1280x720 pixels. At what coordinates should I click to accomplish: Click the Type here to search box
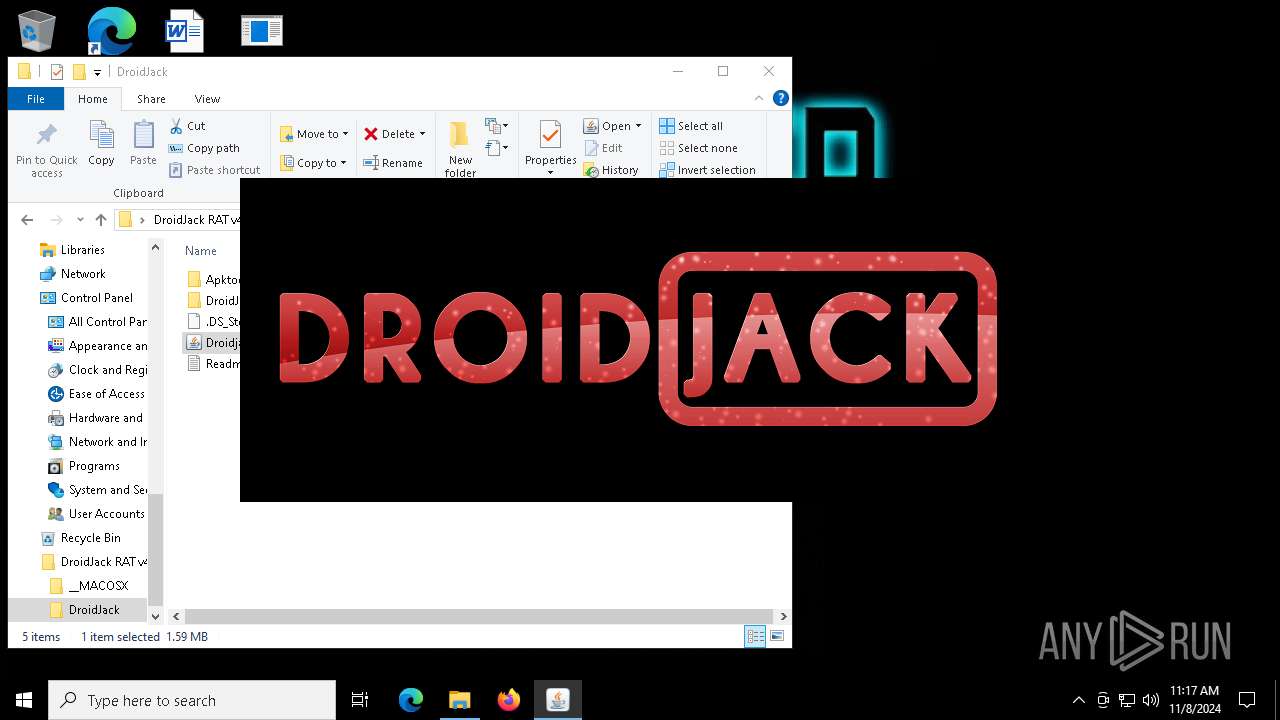point(192,700)
